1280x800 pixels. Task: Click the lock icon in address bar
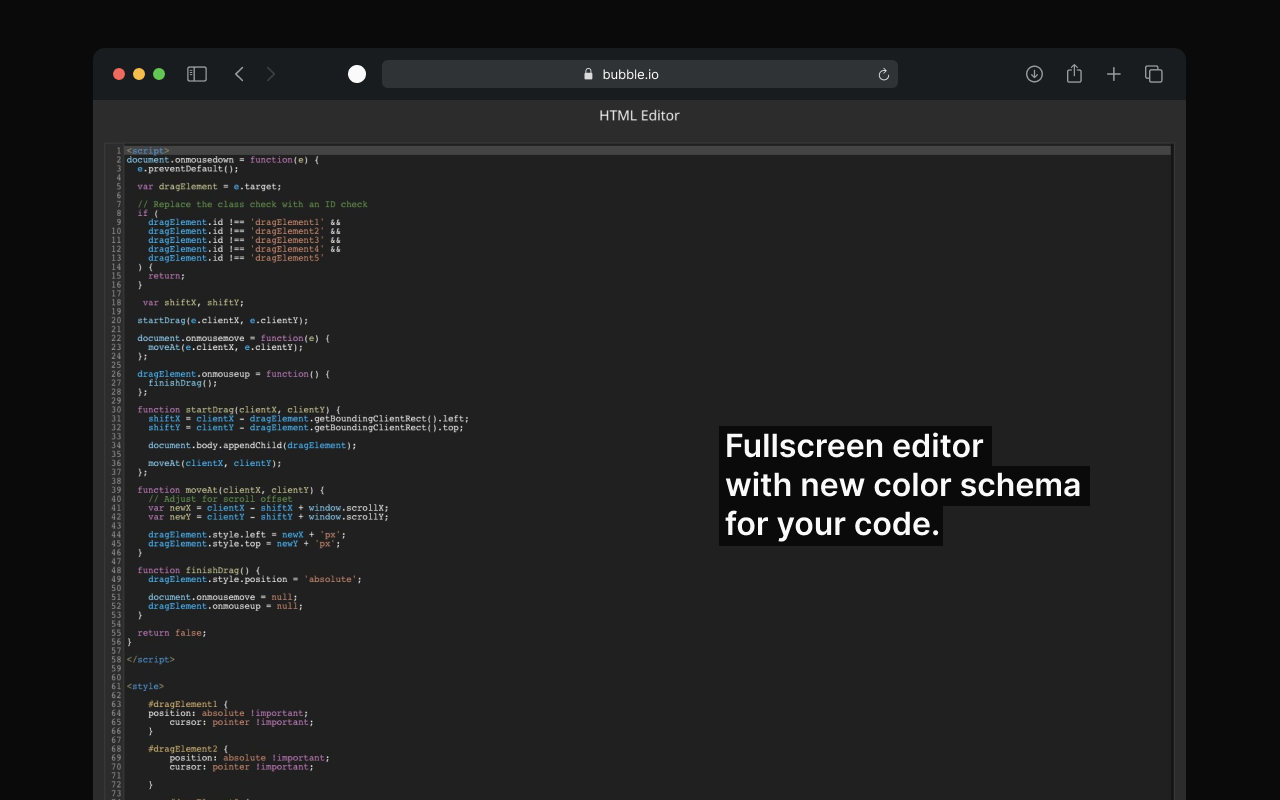tap(589, 74)
